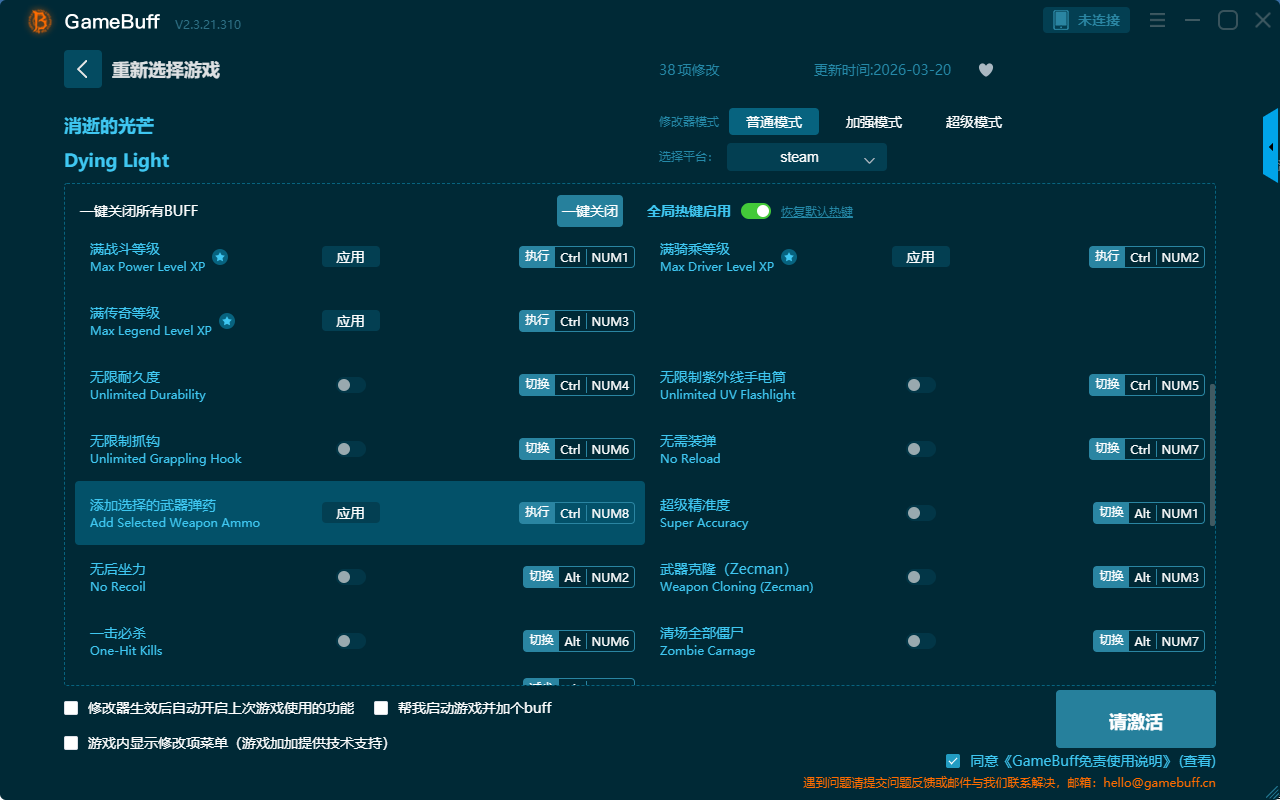Toggle Unlimited Durability switch
This screenshot has width=1280, height=800.
click(x=350, y=385)
